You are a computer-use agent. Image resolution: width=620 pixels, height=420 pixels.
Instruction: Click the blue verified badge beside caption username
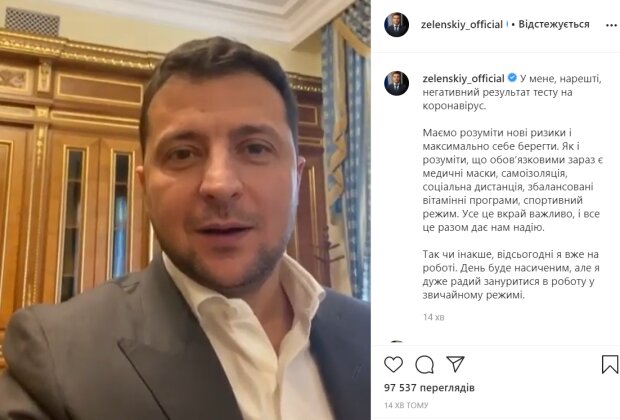pos(512,78)
